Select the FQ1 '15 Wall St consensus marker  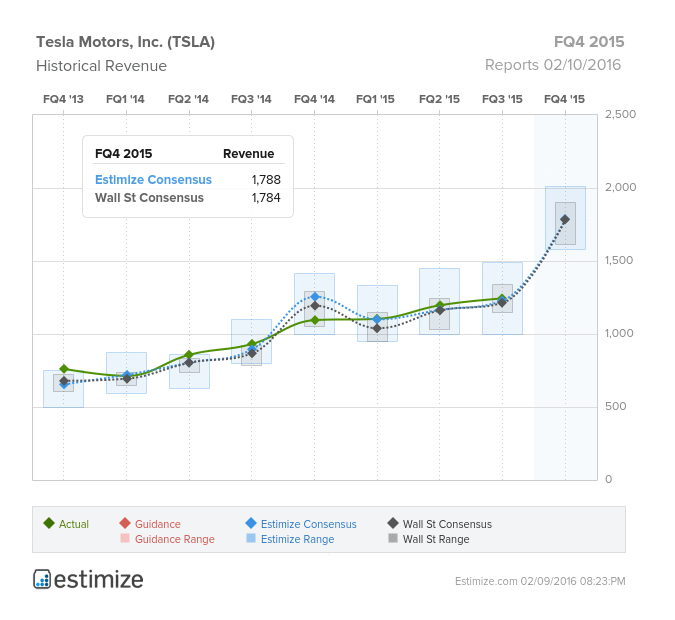[x=377, y=329]
